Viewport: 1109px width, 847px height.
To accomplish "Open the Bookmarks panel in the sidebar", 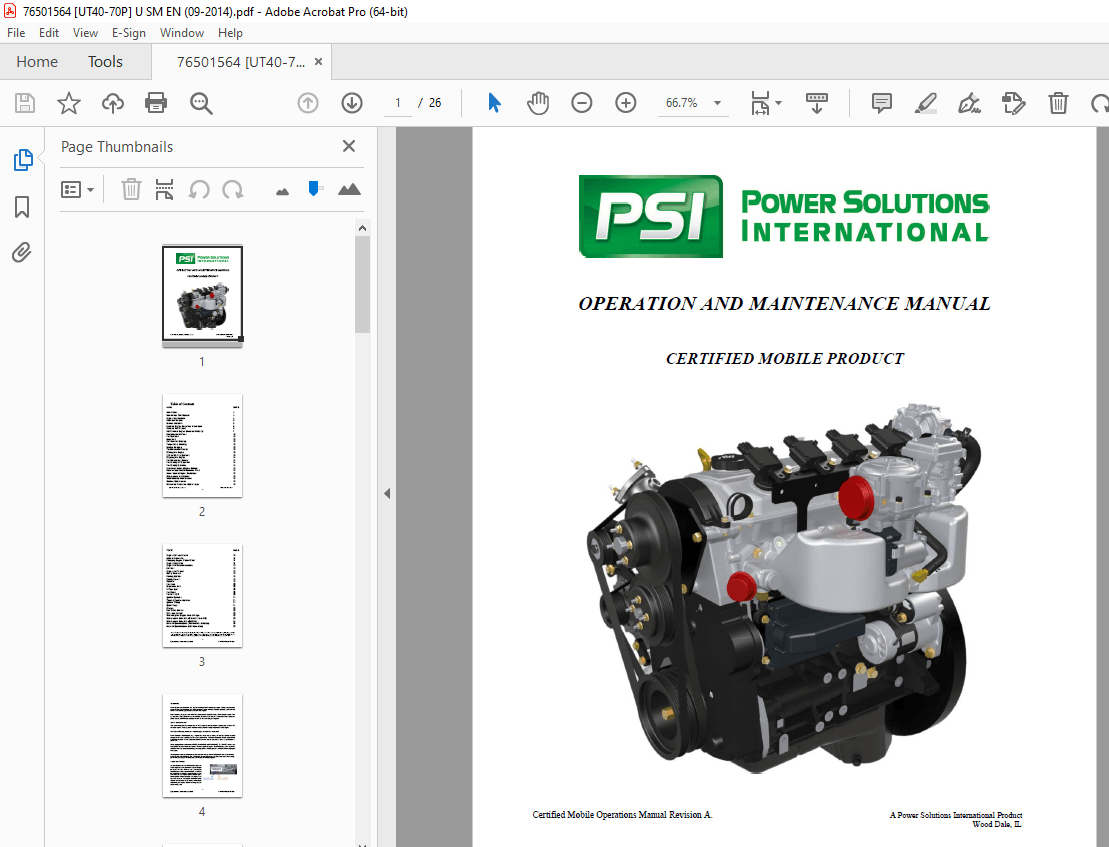I will coord(22,206).
